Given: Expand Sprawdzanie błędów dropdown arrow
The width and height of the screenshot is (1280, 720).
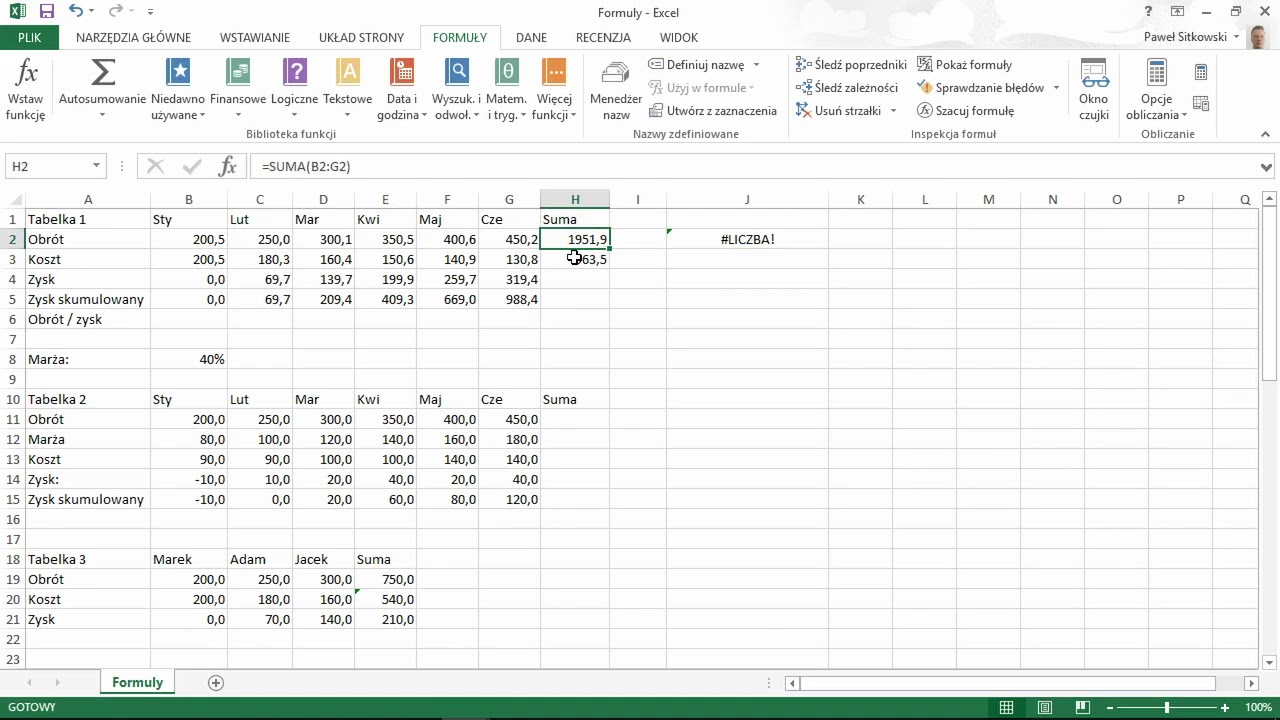Looking at the screenshot, I should click(1056, 87).
